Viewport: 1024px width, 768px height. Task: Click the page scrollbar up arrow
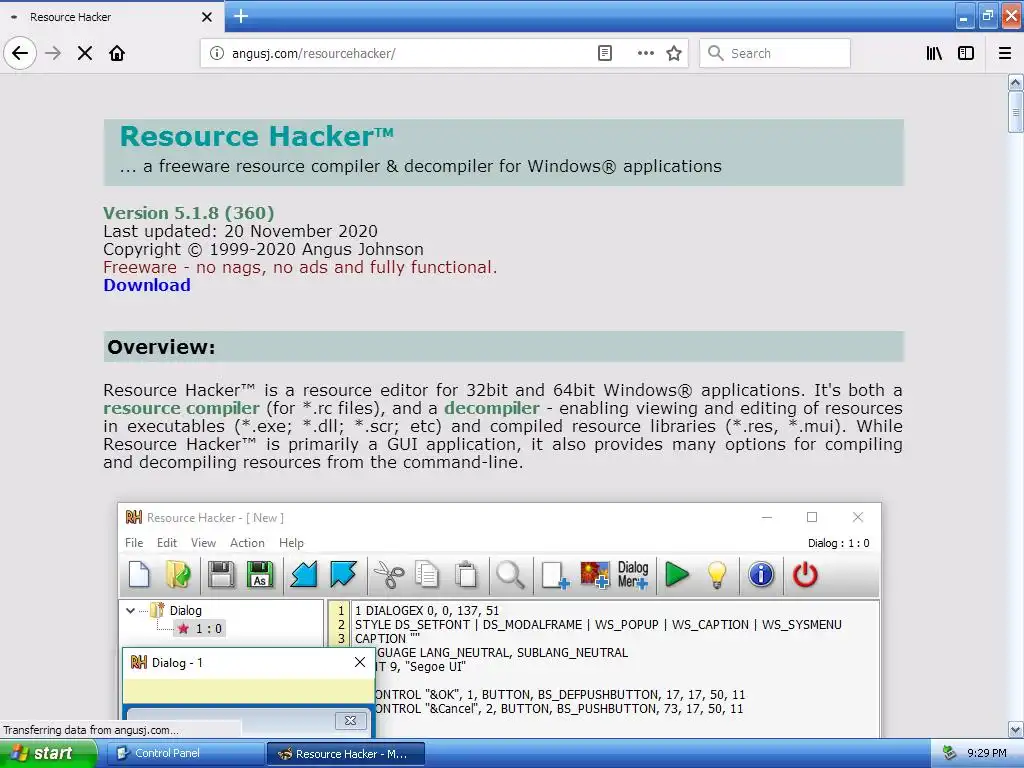pyautogui.click(x=1015, y=82)
